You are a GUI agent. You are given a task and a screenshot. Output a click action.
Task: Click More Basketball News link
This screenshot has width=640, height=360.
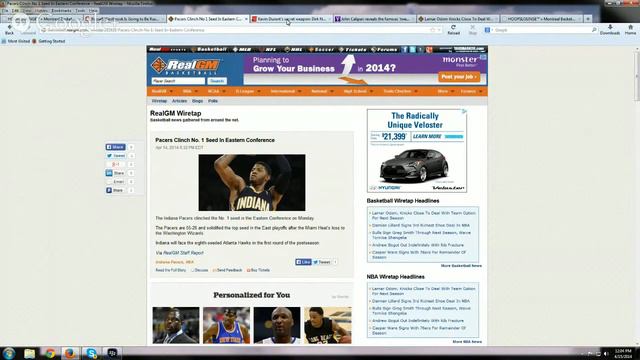461,266
